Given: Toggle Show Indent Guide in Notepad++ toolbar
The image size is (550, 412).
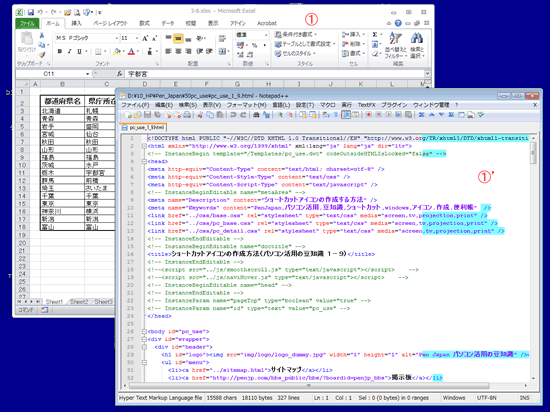Looking at the screenshot, I should 346,115.
